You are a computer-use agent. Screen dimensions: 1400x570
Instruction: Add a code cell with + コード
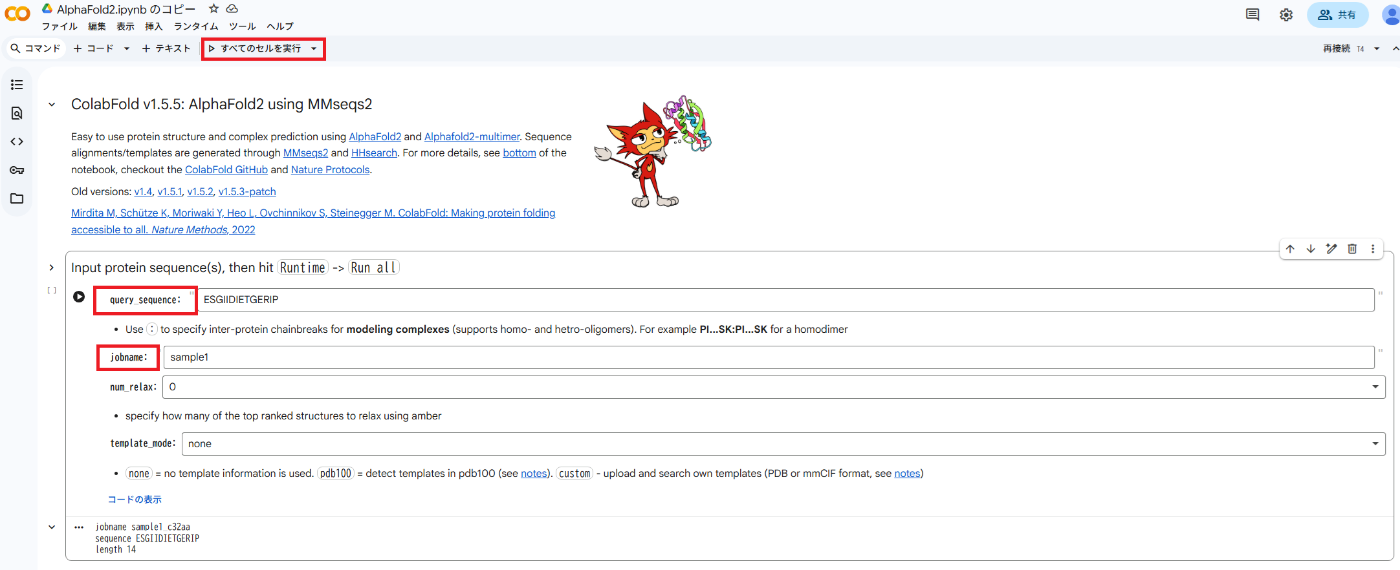pos(94,48)
